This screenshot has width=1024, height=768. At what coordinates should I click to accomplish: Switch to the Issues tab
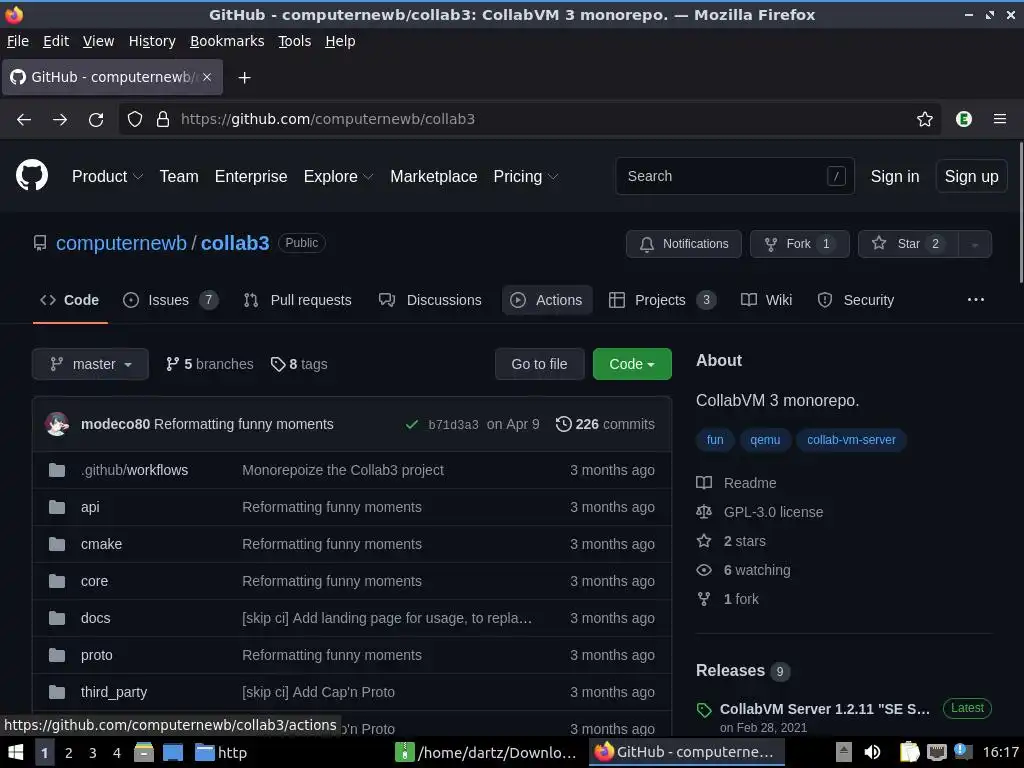click(170, 300)
